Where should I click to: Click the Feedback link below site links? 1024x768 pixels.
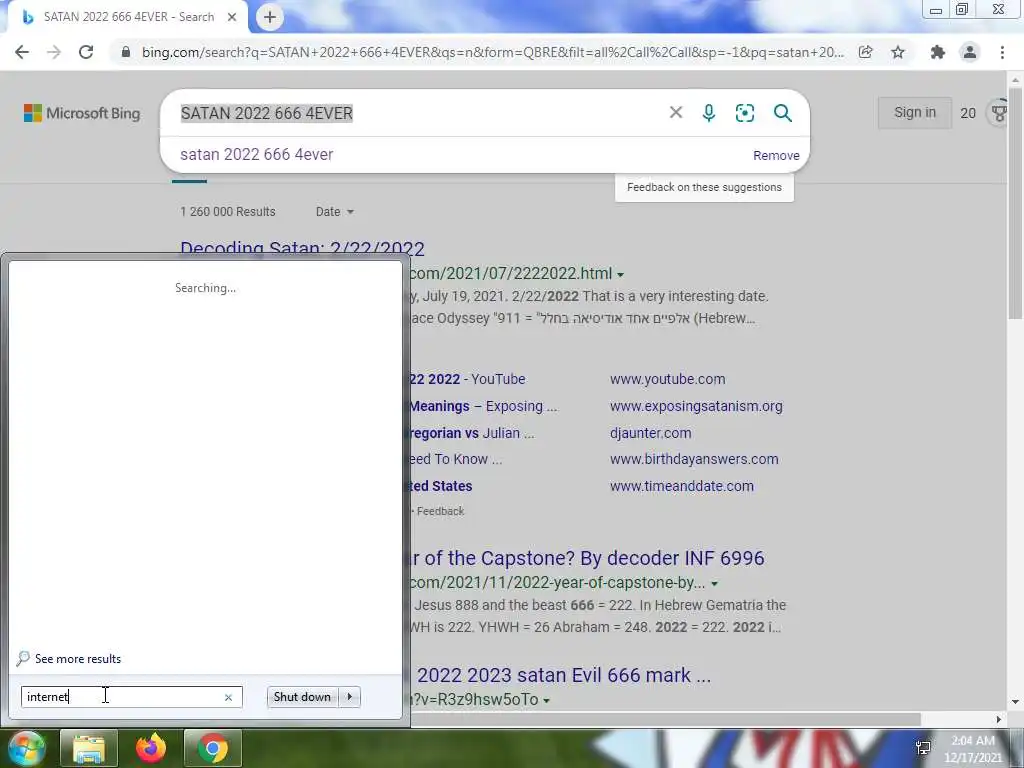click(440, 511)
